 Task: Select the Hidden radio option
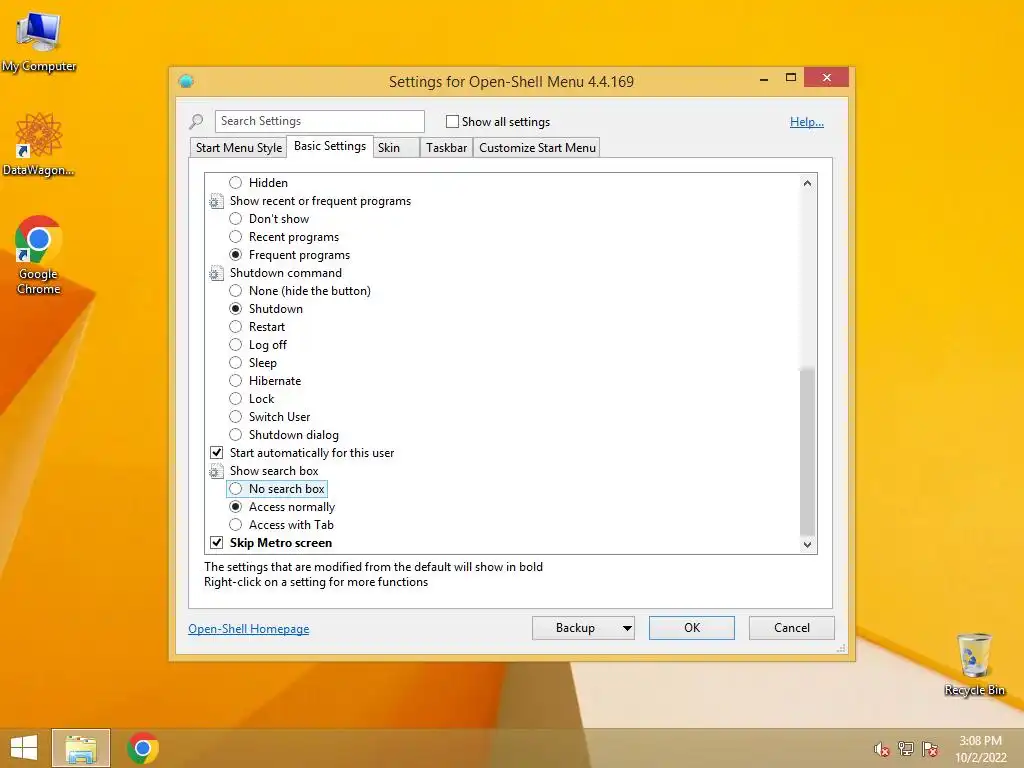click(x=235, y=183)
